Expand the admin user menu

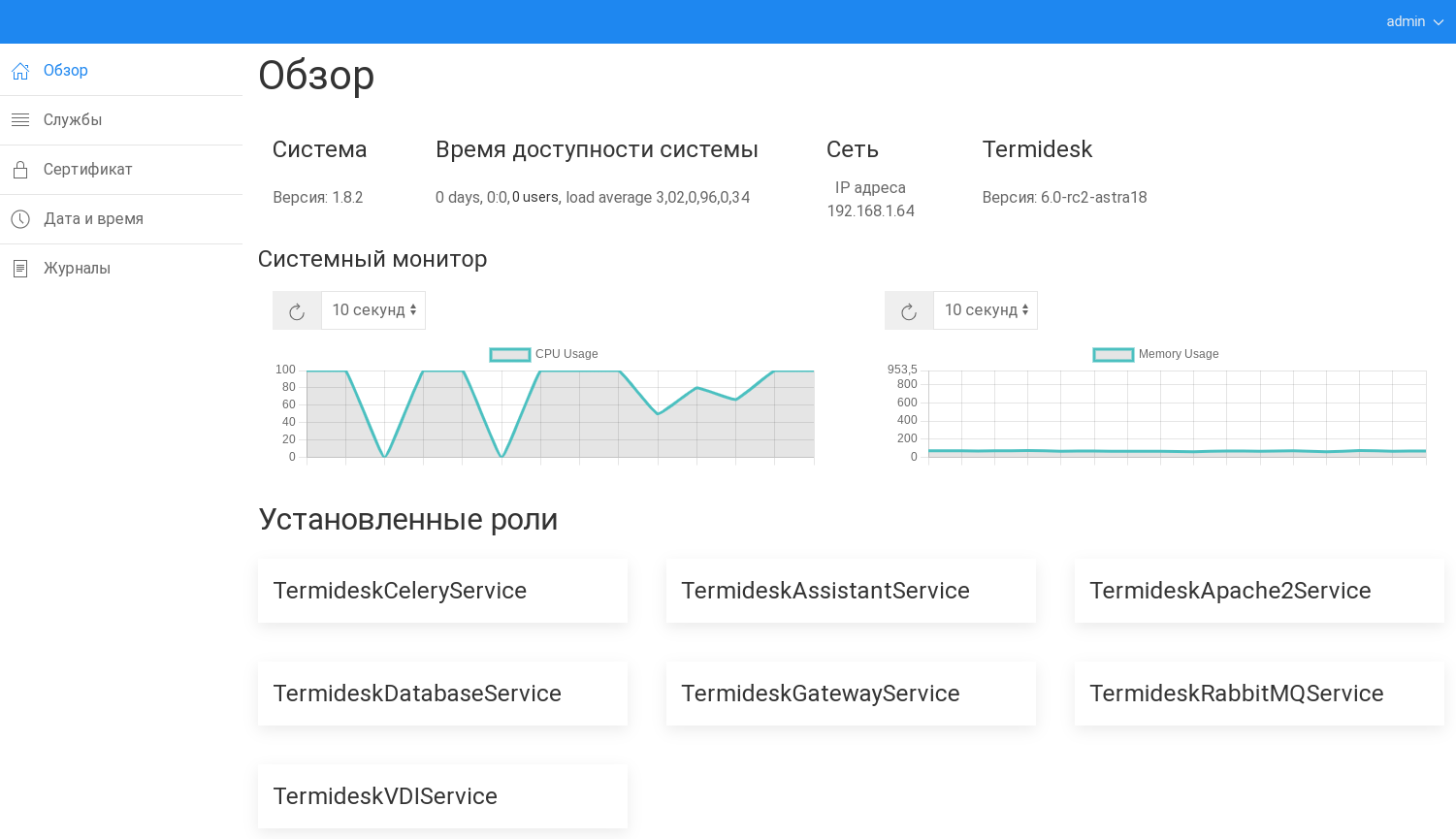point(1413,21)
